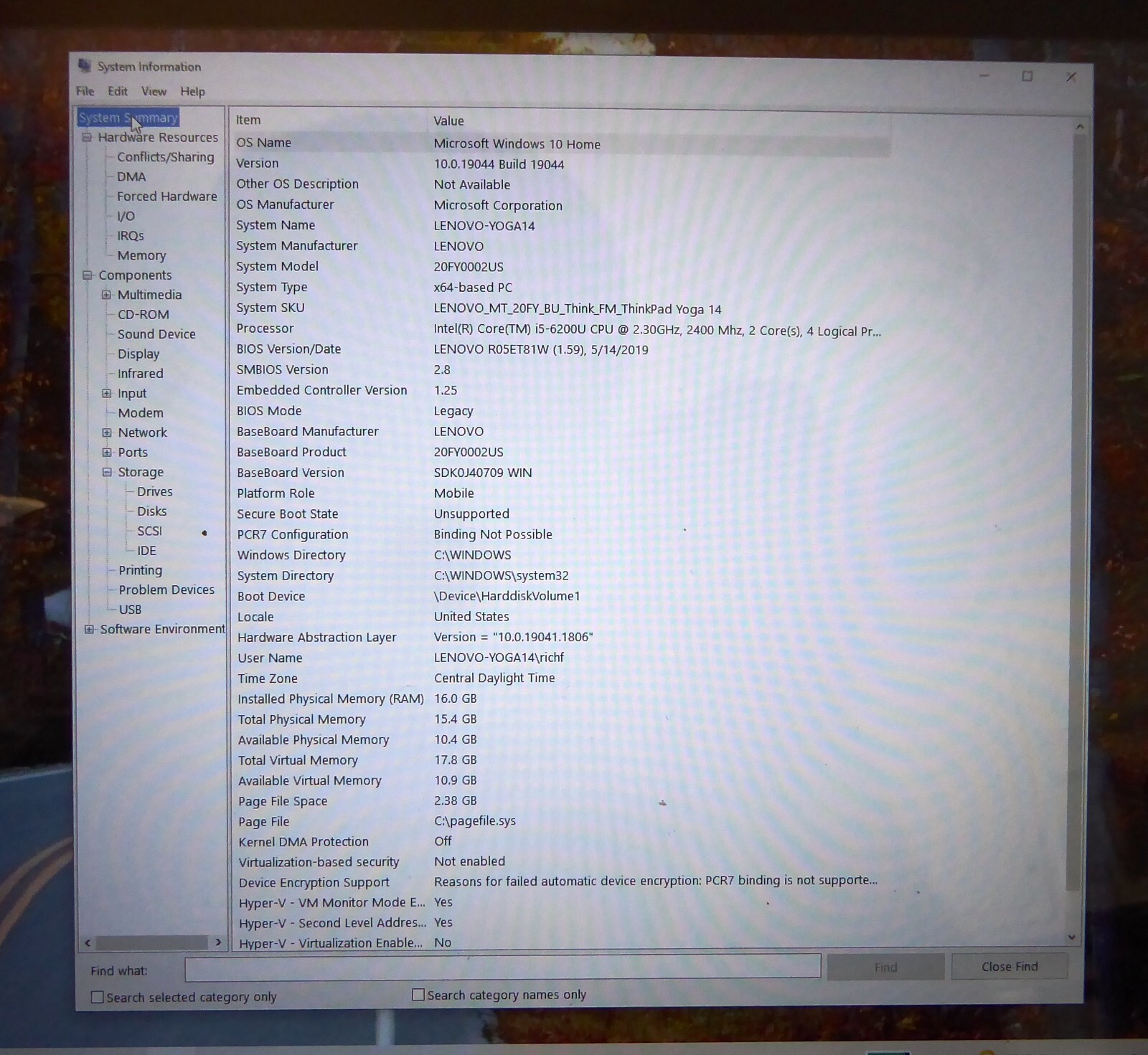Select the Processor row

559,329
